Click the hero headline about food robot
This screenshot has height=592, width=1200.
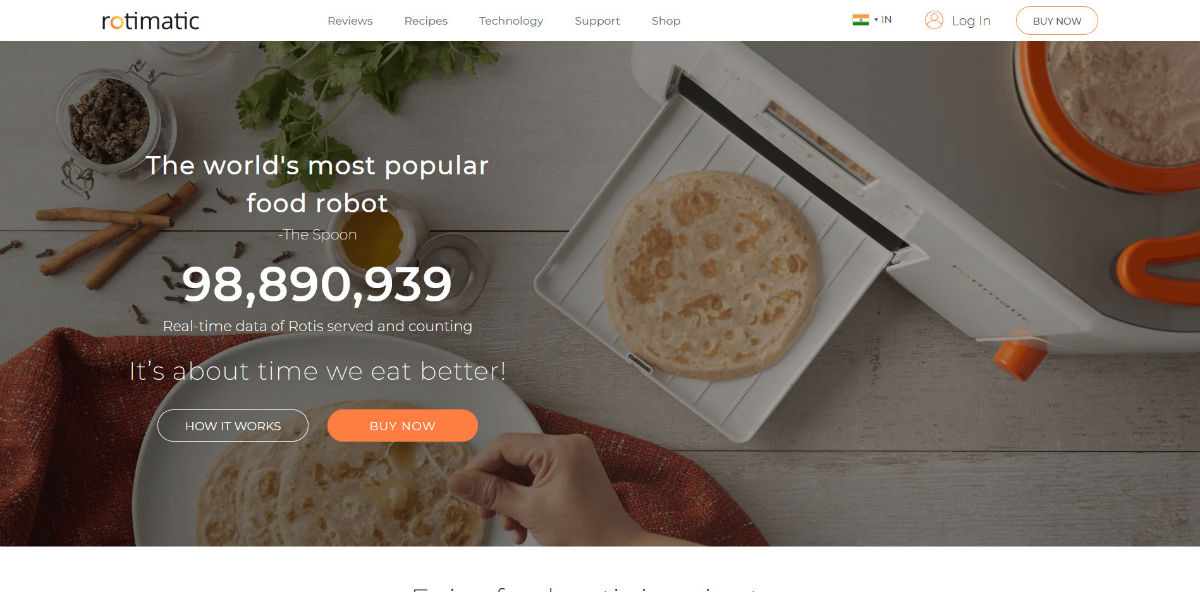click(317, 184)
